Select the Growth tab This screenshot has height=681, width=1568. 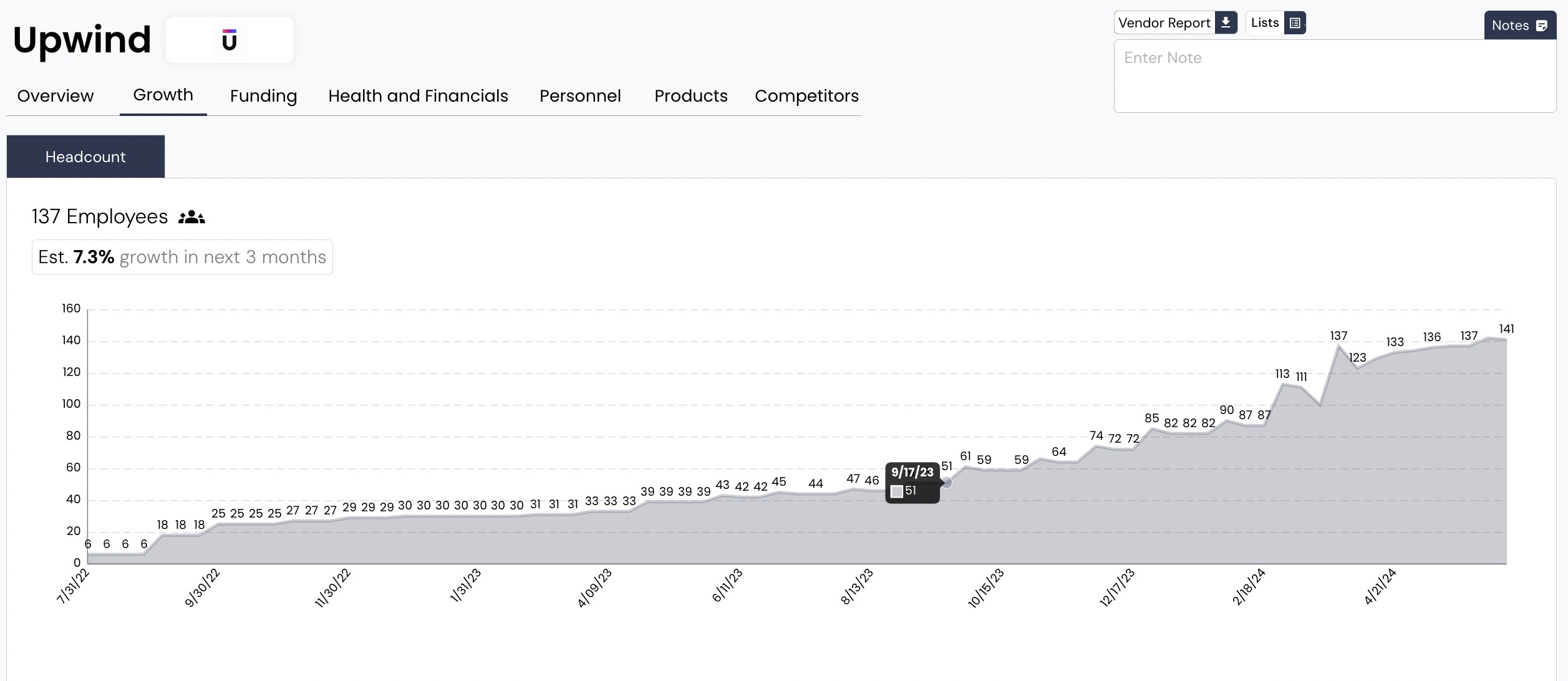point(163,95)
